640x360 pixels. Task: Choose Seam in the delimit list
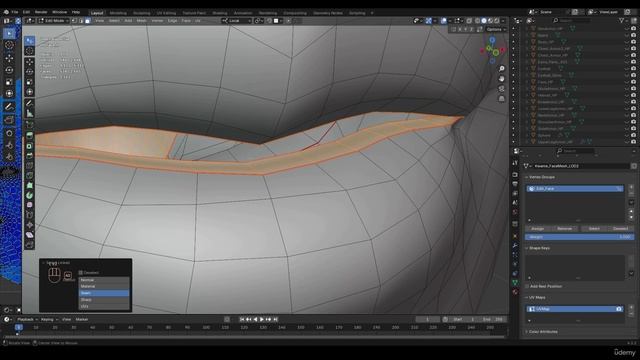click(x=104, y=293)
